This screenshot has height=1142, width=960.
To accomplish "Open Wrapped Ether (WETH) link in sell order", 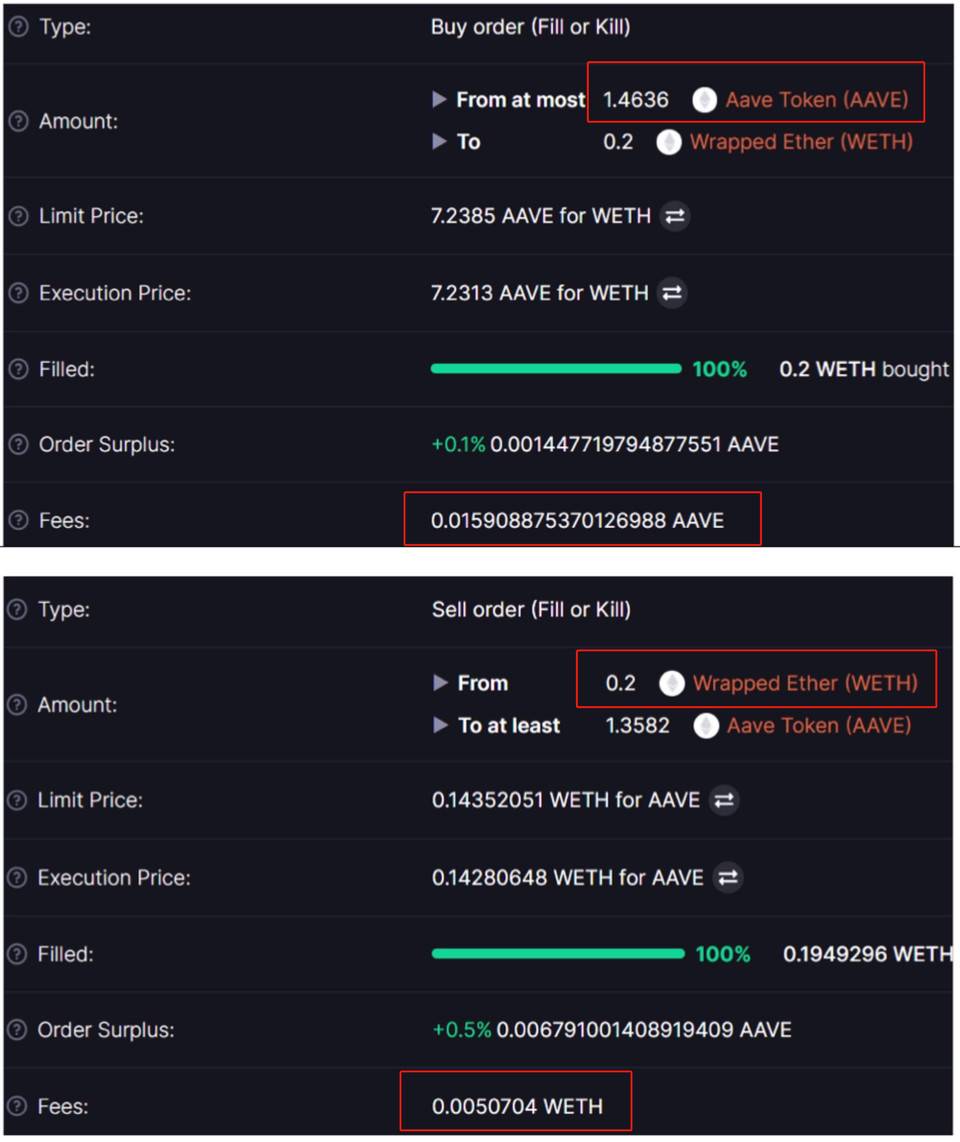I will [805, 683].
